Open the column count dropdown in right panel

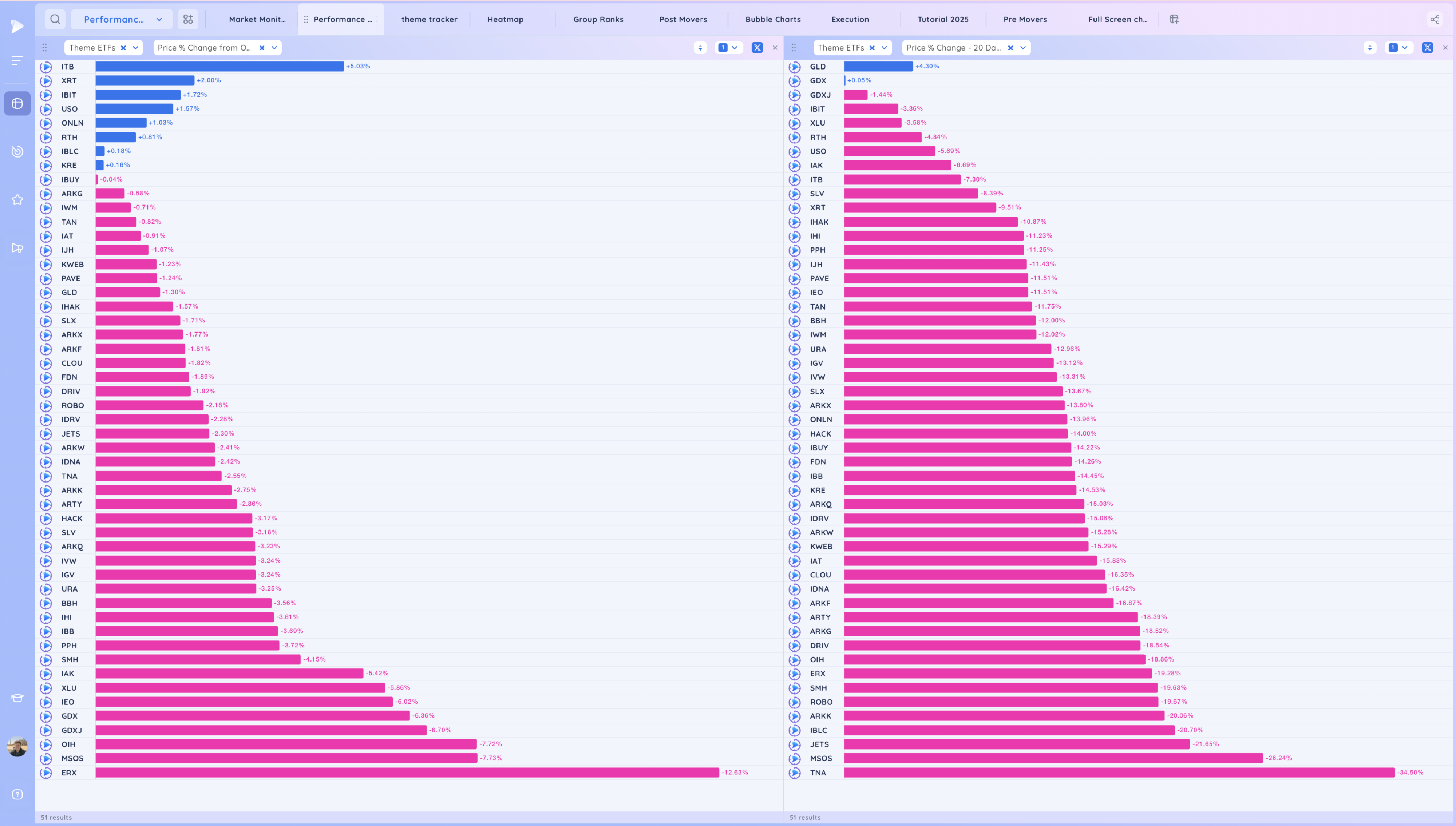coord(1399,48)
